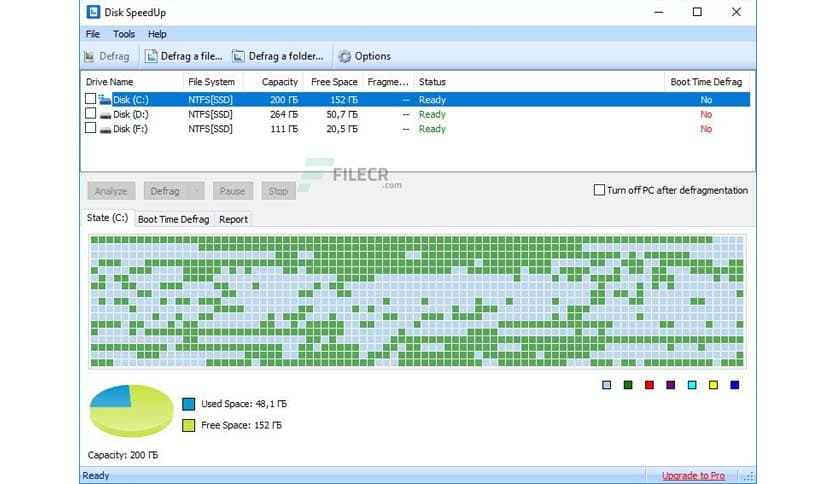Check the Disk (D:) checkbox
This screenshot has width=836, height=484.
pyautogui.click(x=91, y=114)
